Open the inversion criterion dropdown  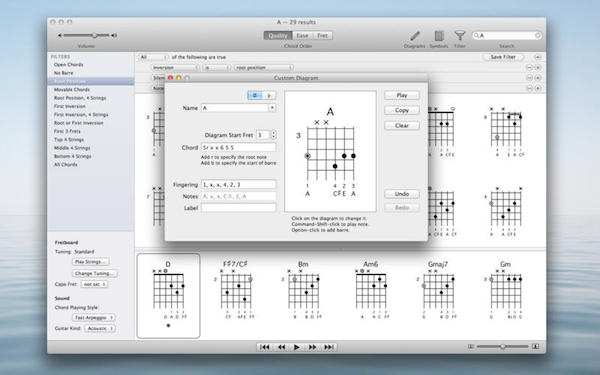click(176, 67)
